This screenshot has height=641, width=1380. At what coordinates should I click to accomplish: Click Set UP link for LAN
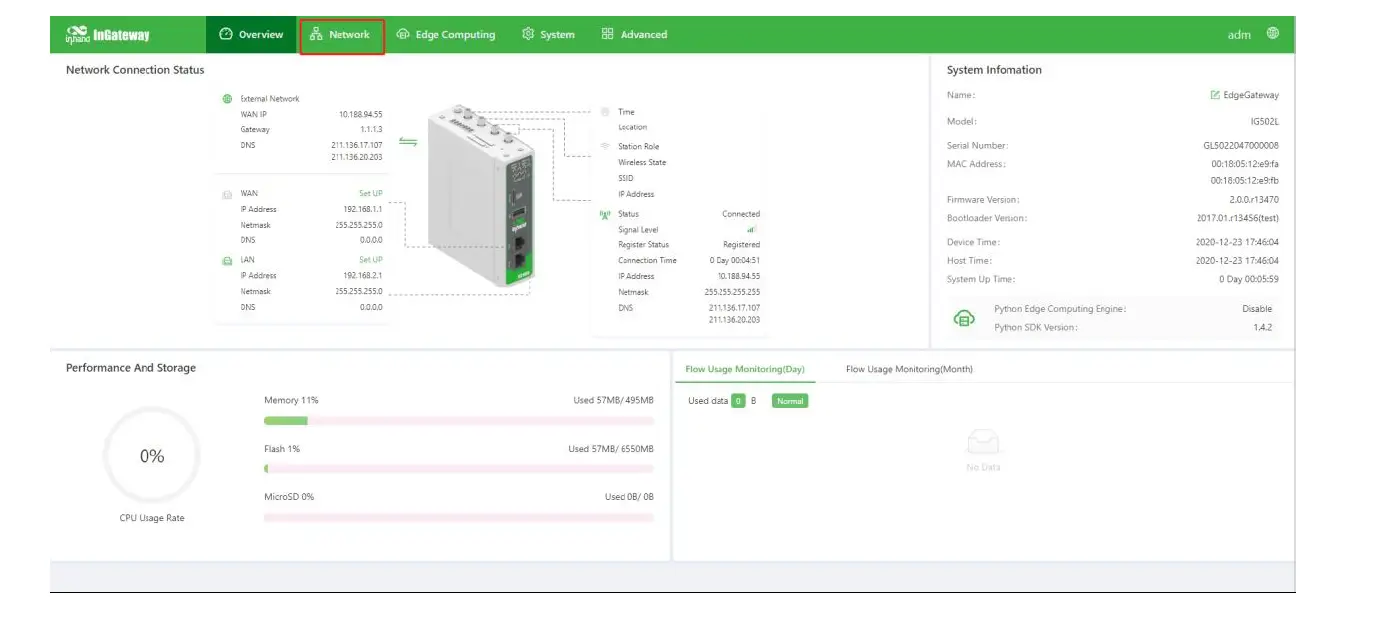[371, 260]
